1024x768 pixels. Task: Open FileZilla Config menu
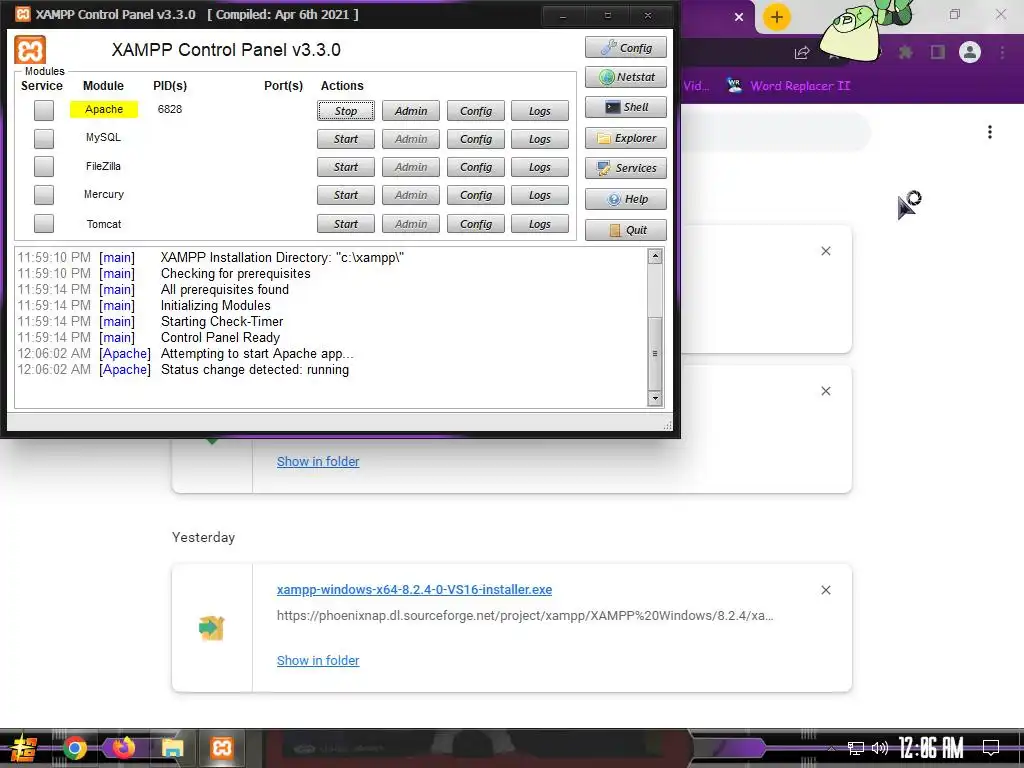(x=475, y=167)
